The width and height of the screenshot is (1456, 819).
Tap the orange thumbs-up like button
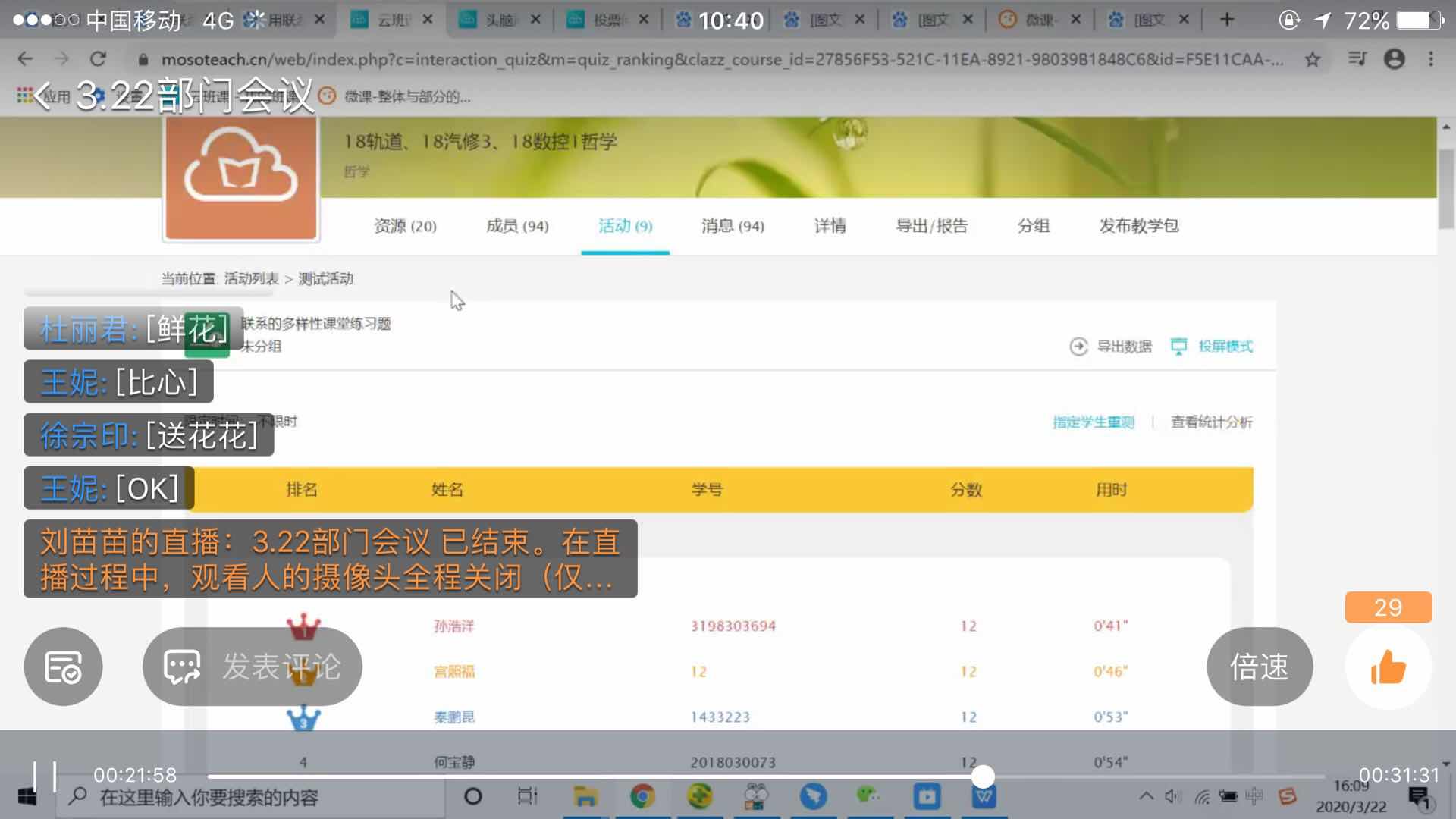pos(1389,668)
